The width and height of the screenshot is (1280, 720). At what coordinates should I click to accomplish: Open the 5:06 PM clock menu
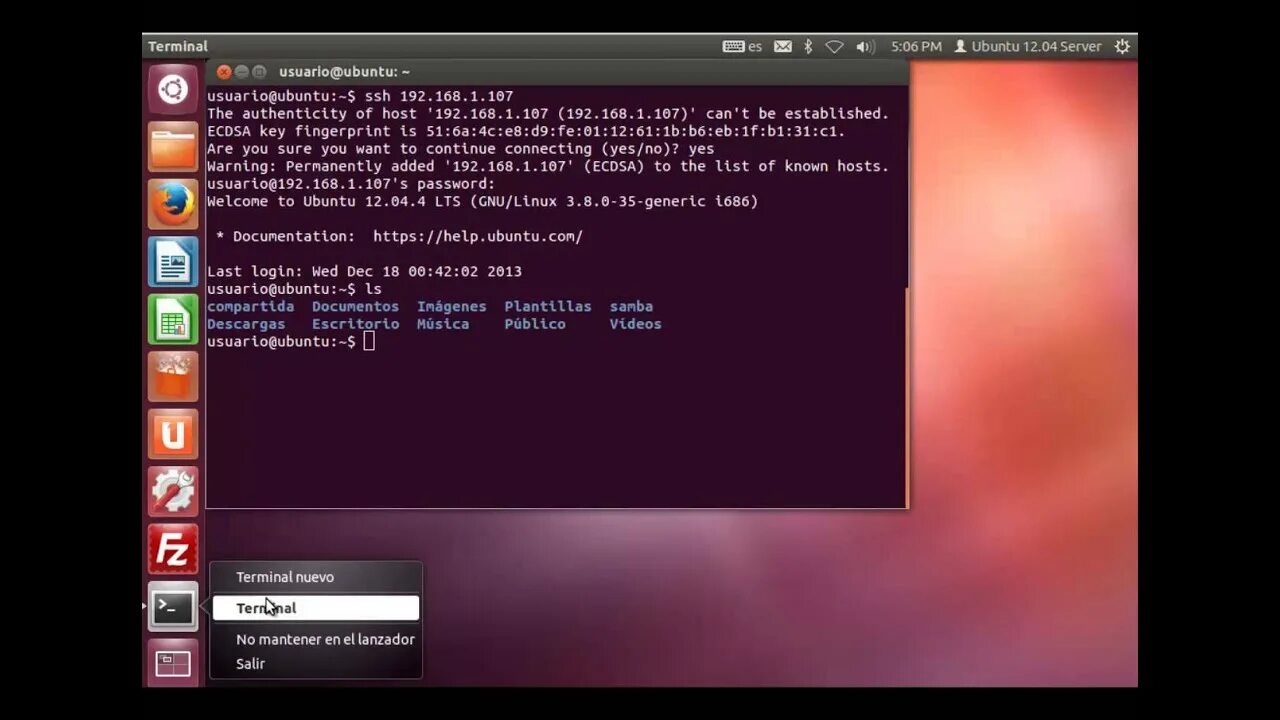[917, 46]
